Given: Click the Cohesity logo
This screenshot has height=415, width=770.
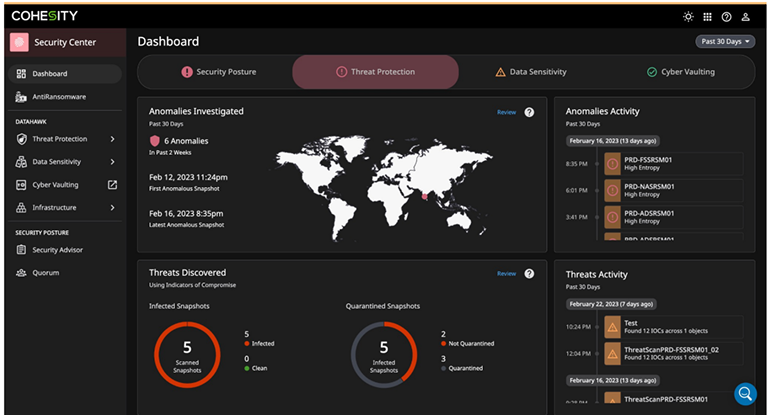Looking at the screenshot, I should click(44, 16).
